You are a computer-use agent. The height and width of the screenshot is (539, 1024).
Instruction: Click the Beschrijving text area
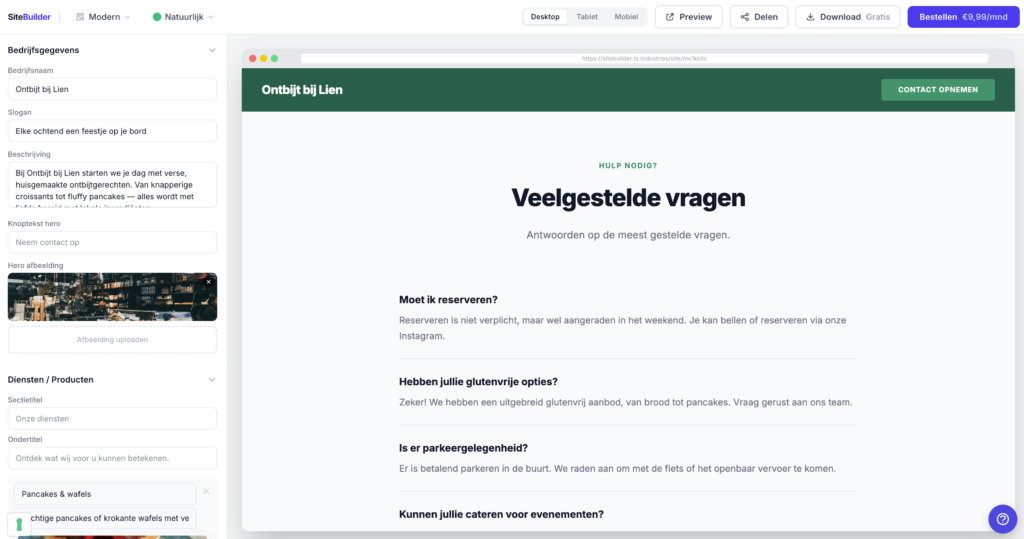click(x=112, y=185)
